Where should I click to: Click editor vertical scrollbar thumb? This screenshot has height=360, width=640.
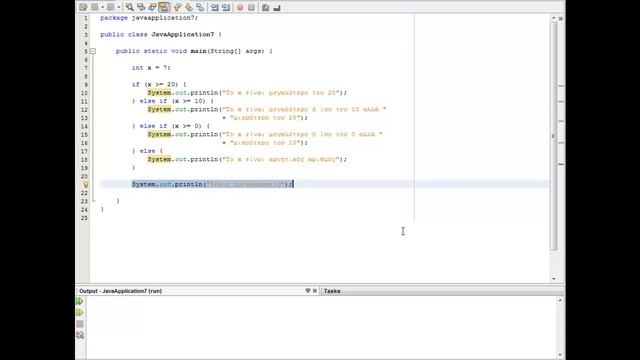pyautogui.click(x=553, y=136)
